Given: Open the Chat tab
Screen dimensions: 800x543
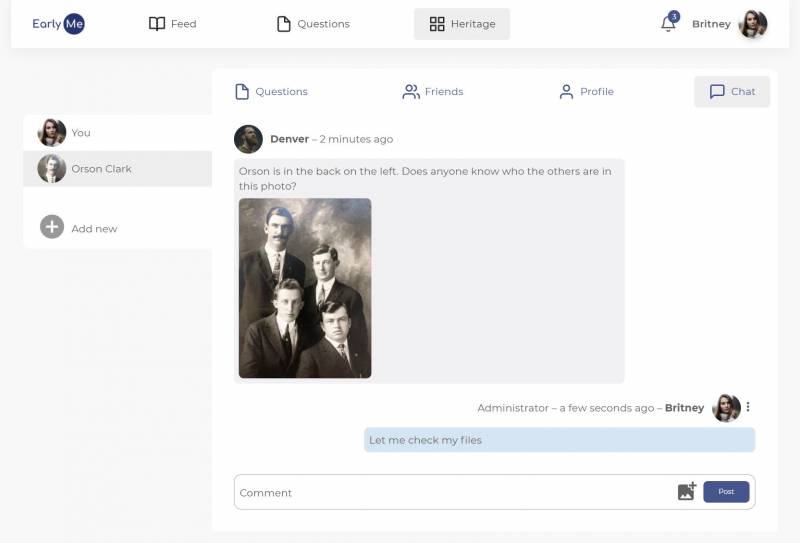Looking at the screenshot, I should click(x=732, y=91).
